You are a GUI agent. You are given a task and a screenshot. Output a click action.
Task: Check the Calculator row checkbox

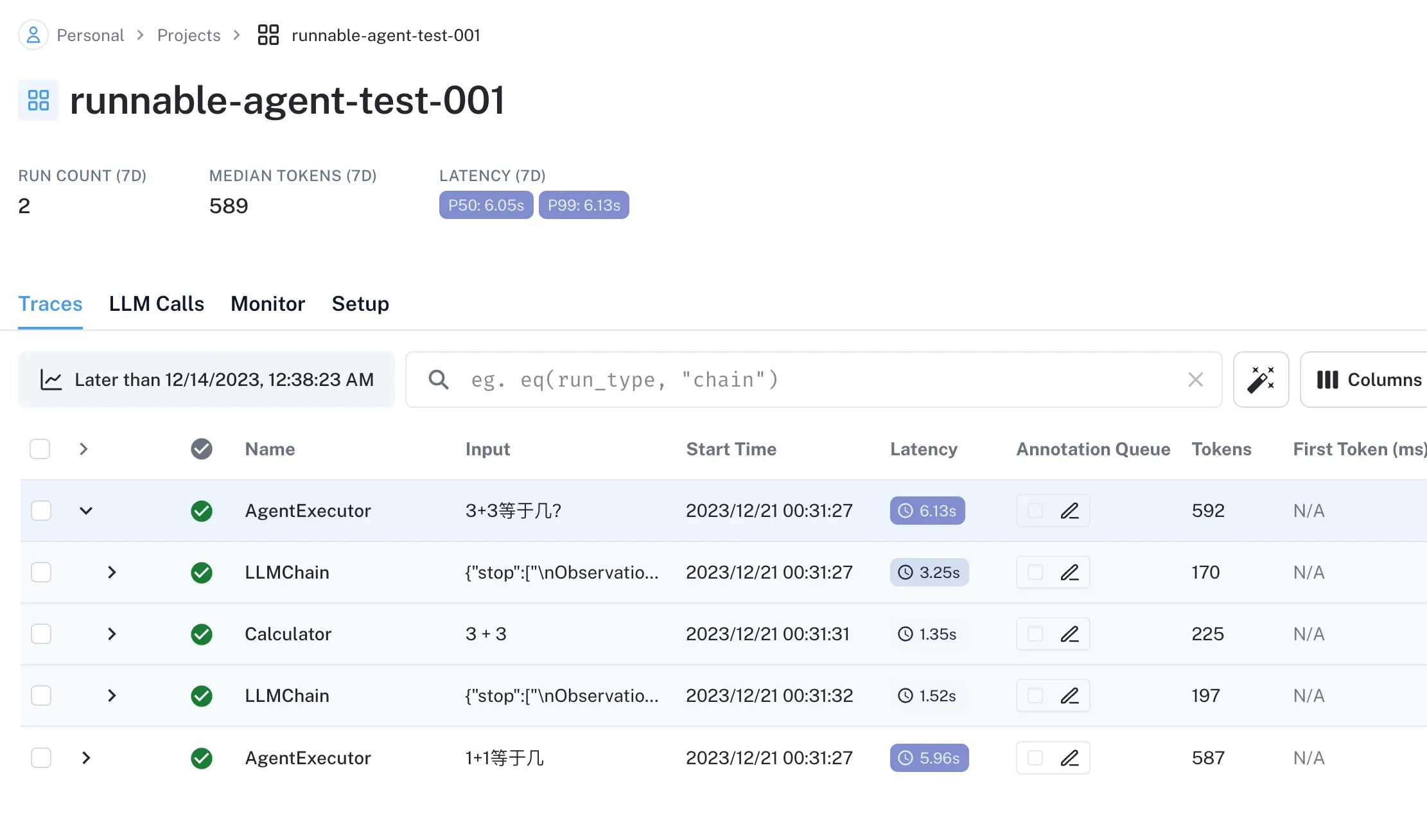pos(41,634)
